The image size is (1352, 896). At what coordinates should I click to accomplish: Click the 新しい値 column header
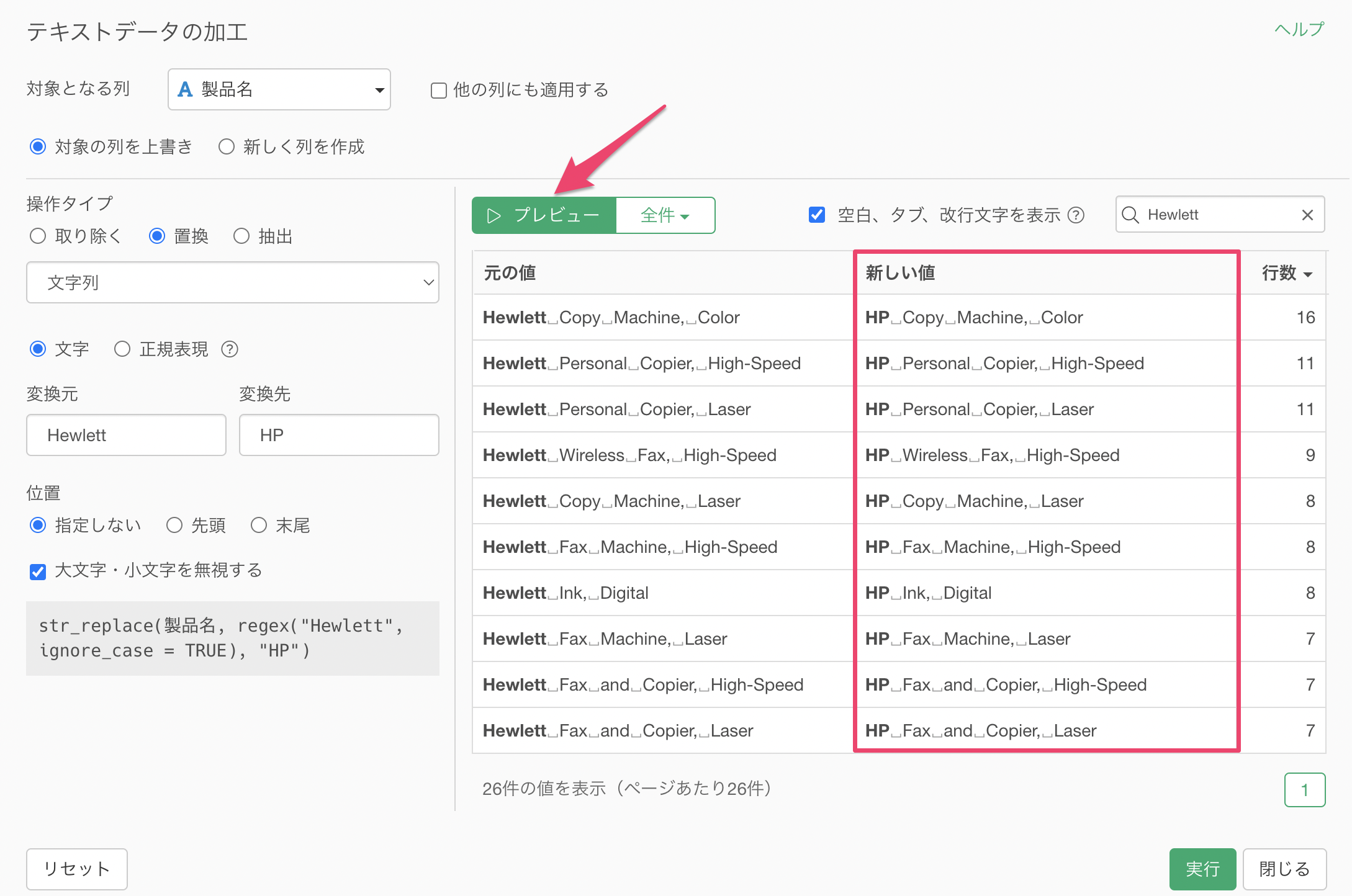[x=901, y=272]
